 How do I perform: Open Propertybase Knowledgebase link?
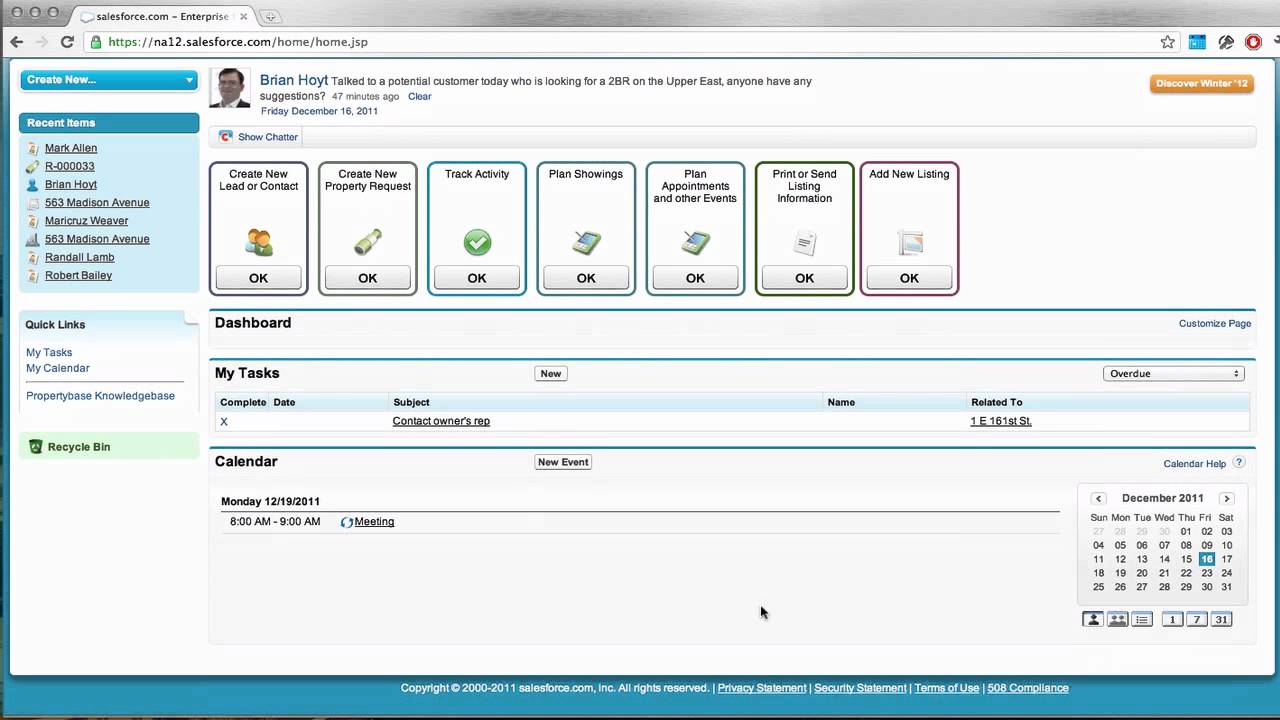click(100, 396)
